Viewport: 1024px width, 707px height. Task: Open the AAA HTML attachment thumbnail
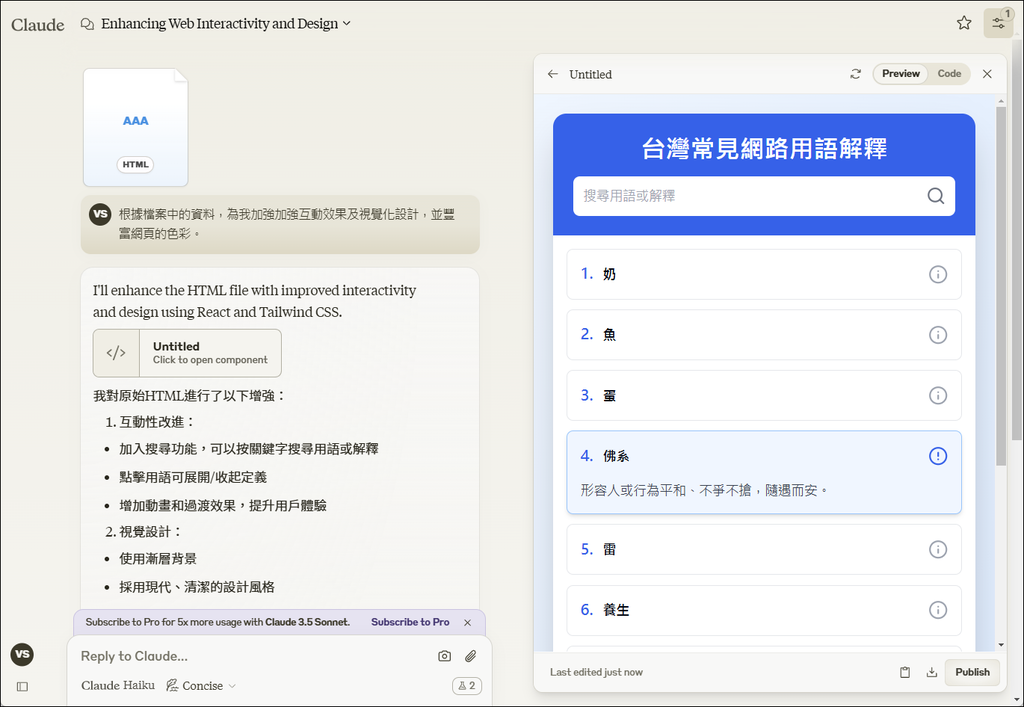point(135,127)
